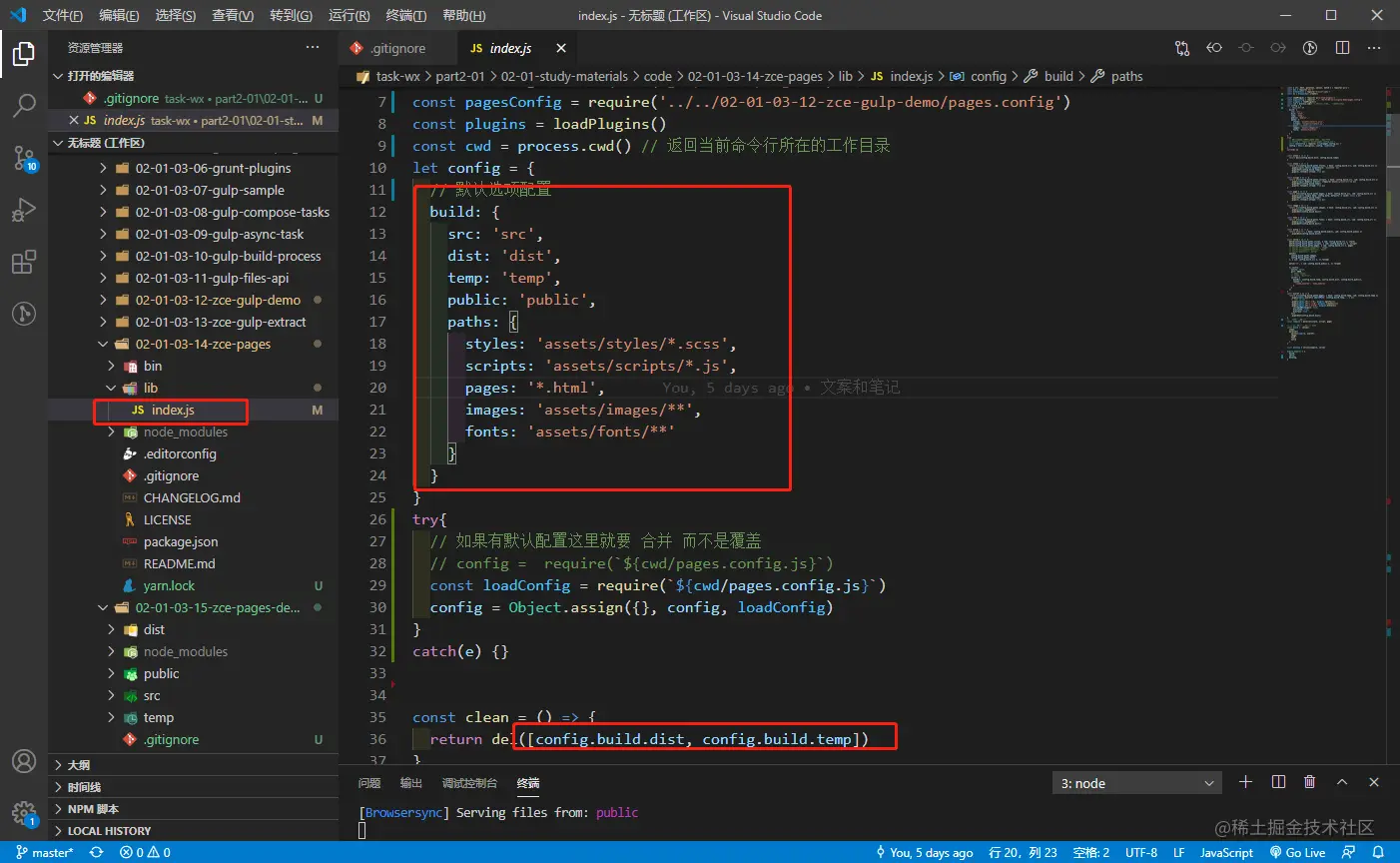This screenshot has height=863, width=1400.
Task: Add a new terminal with plus icon
Action: (1245, 782)
